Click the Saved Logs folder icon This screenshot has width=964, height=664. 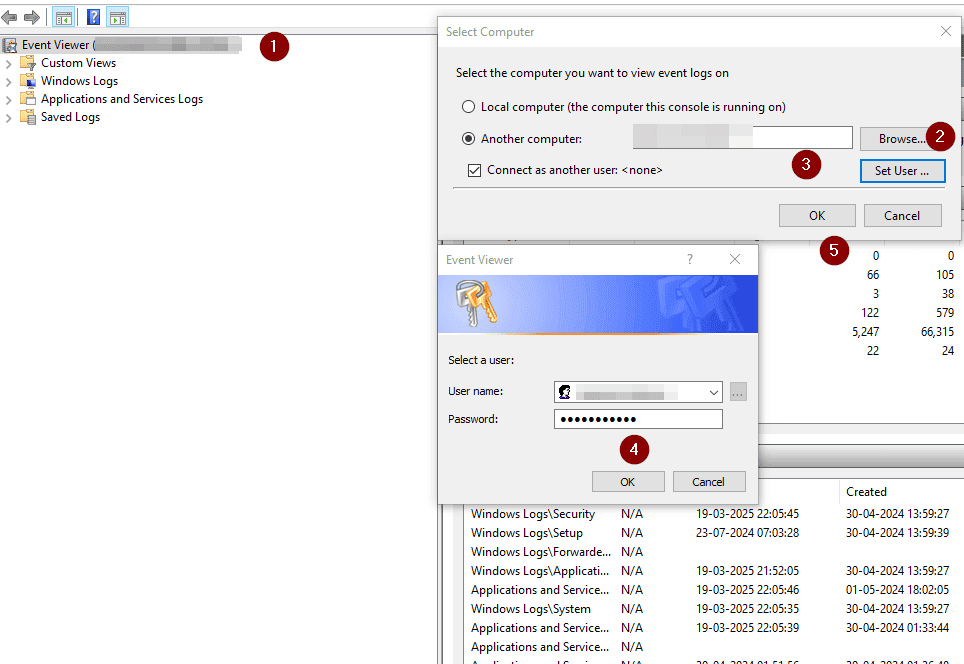tap(28, 117)
